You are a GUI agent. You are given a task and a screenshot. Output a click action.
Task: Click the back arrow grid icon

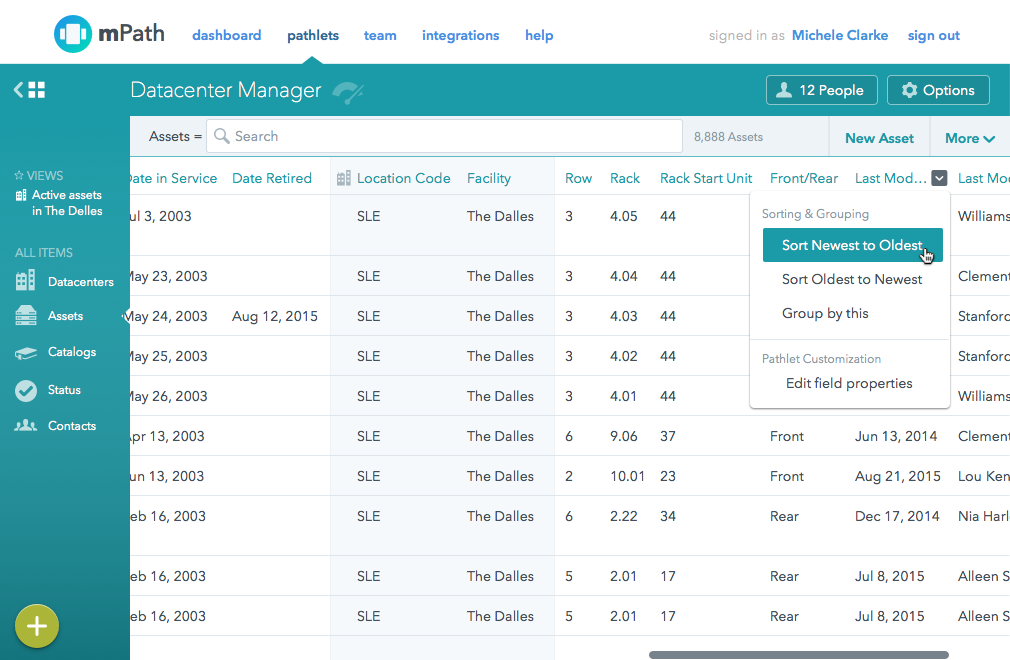tap(30, 90)
